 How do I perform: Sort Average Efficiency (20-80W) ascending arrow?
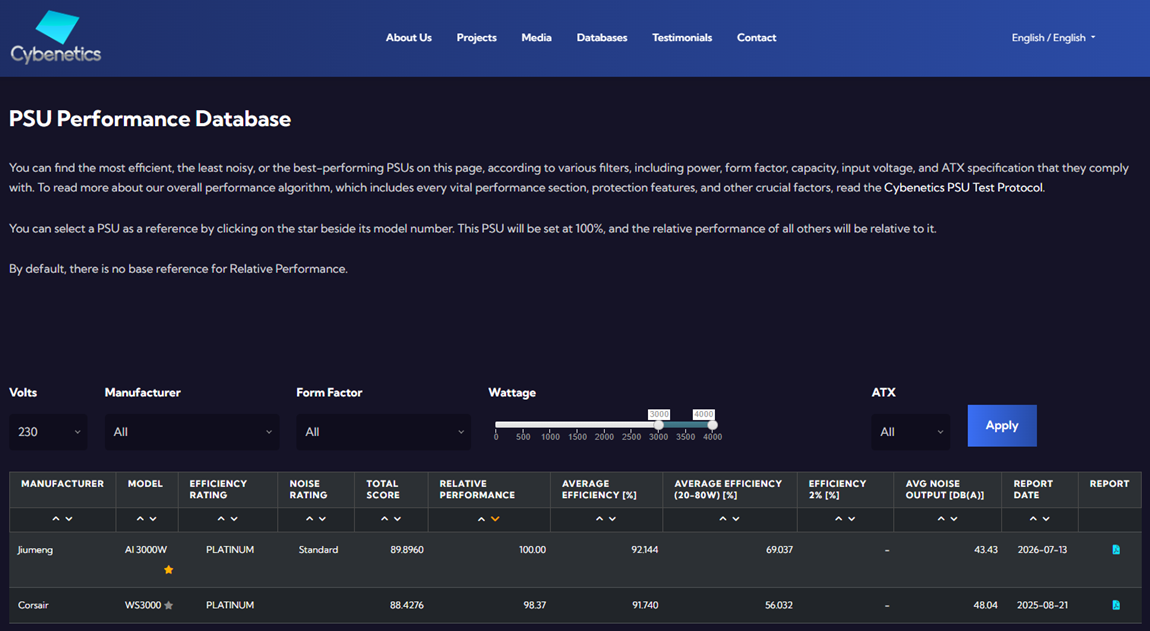[x=723, y=519]
